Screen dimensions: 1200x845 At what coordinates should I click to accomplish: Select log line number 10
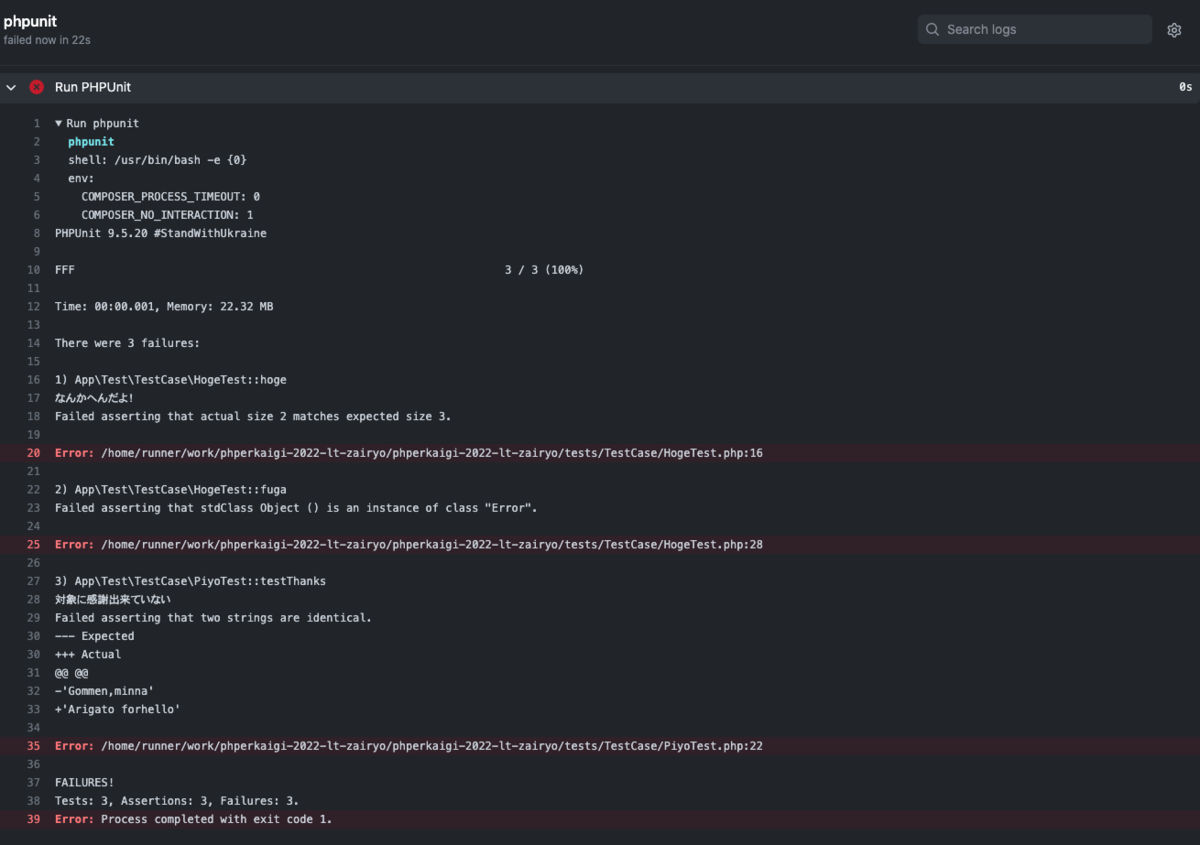pyautogui.click(x=34, y=270)
